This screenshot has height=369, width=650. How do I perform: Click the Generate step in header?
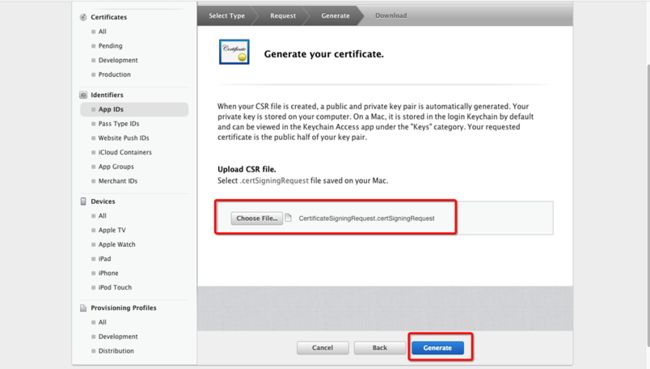(x=335, y=16)
